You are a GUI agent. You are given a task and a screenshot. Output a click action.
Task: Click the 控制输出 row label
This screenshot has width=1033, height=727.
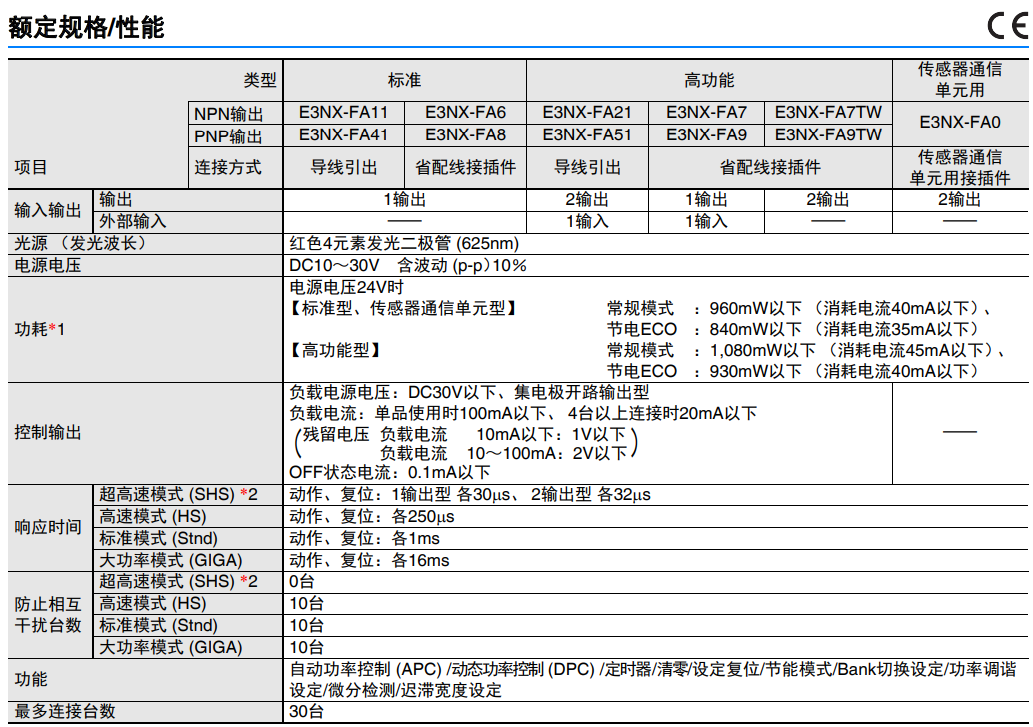[48, 433]
